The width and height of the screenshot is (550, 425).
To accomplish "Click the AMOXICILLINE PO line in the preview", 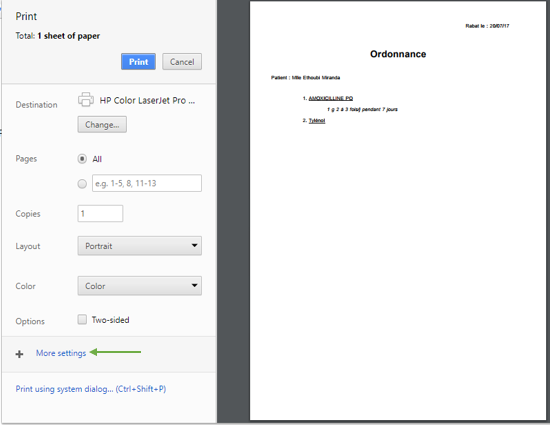I will 331,98.
